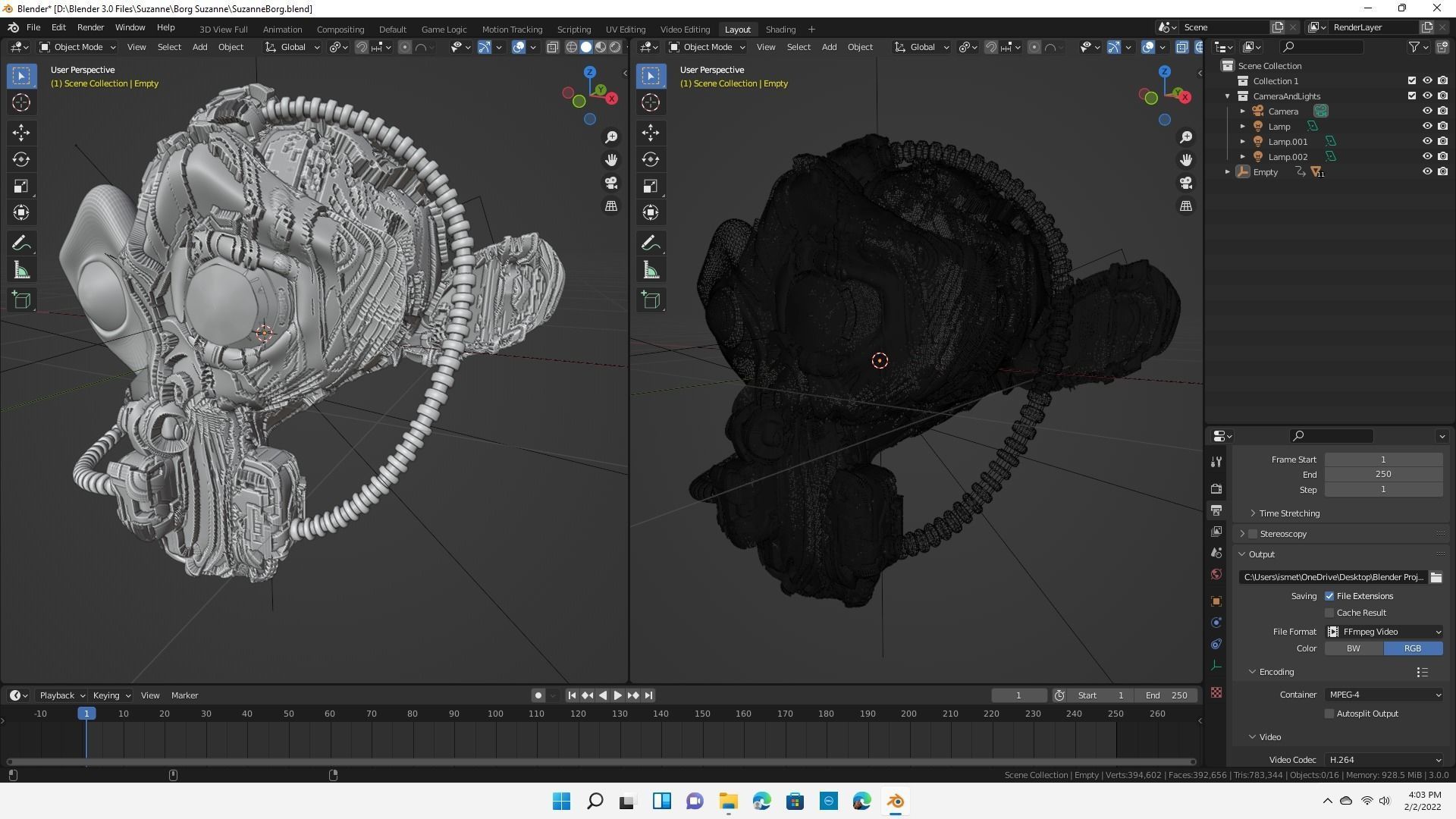Toggle the File Extensions checkbox
1456x819 pixels.
point(1329,596)
